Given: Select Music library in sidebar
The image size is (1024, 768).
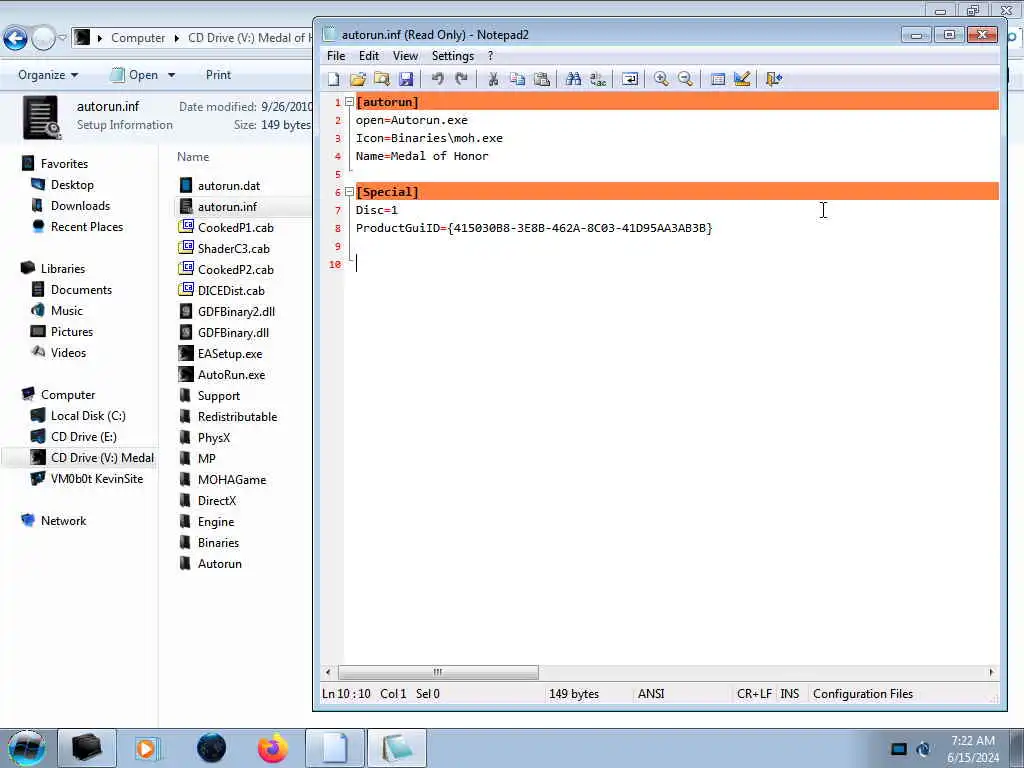Looking at the screenshot, I should (67, 311).
